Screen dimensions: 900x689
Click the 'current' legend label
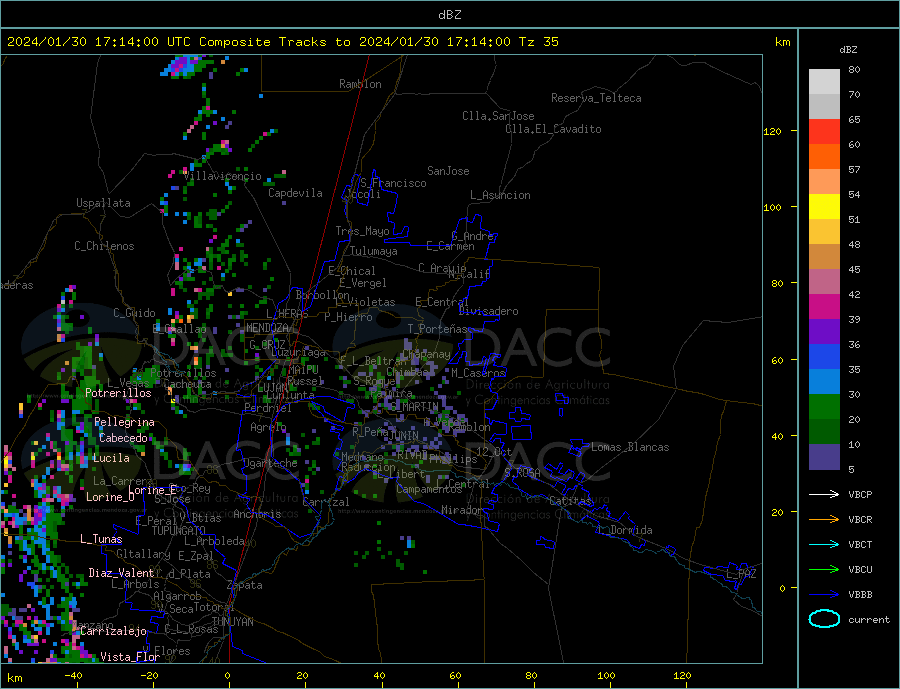pos(869,620)
